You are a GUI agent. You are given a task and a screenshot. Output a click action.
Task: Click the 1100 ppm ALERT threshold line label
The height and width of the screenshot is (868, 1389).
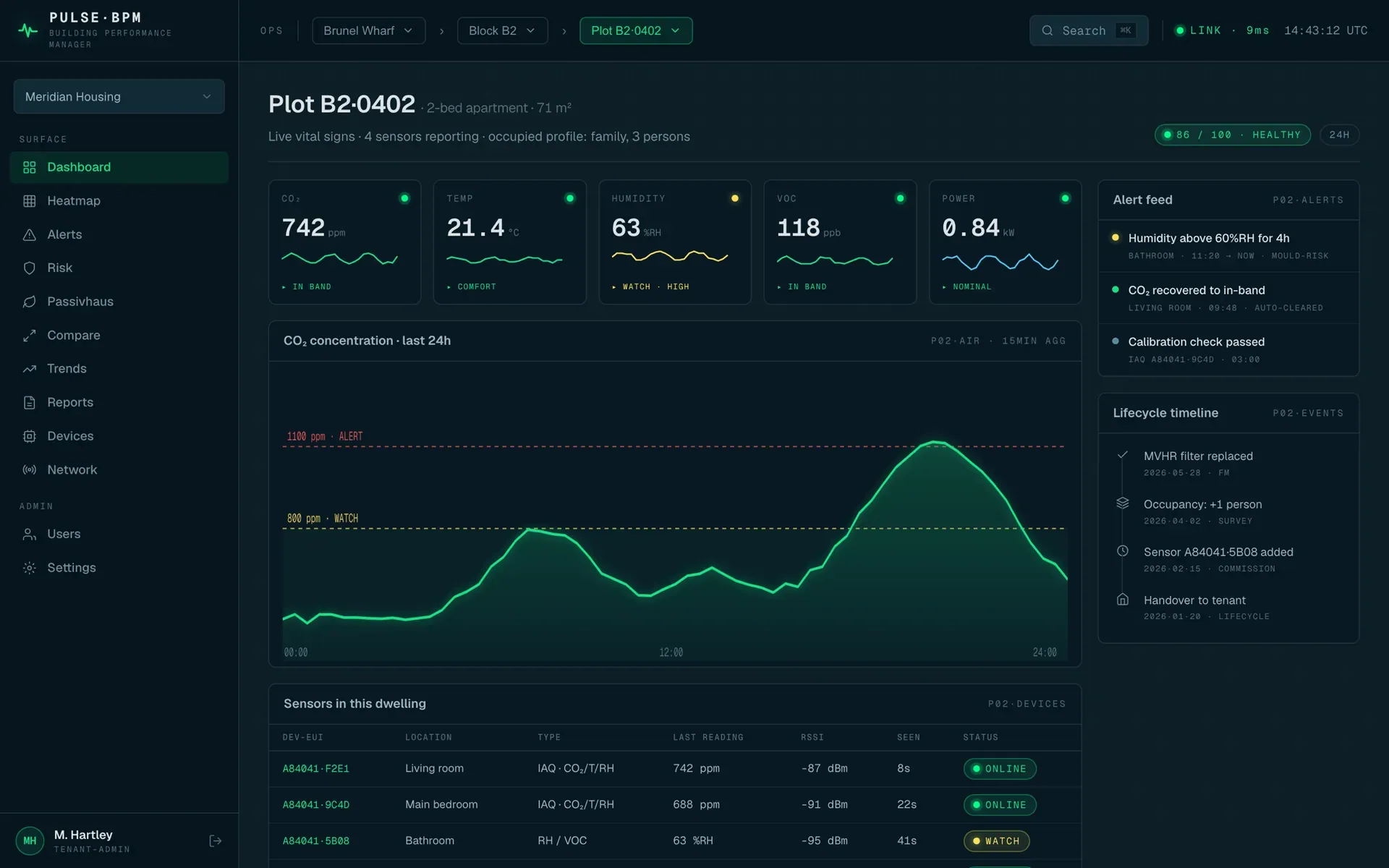[x=325, y=436]
